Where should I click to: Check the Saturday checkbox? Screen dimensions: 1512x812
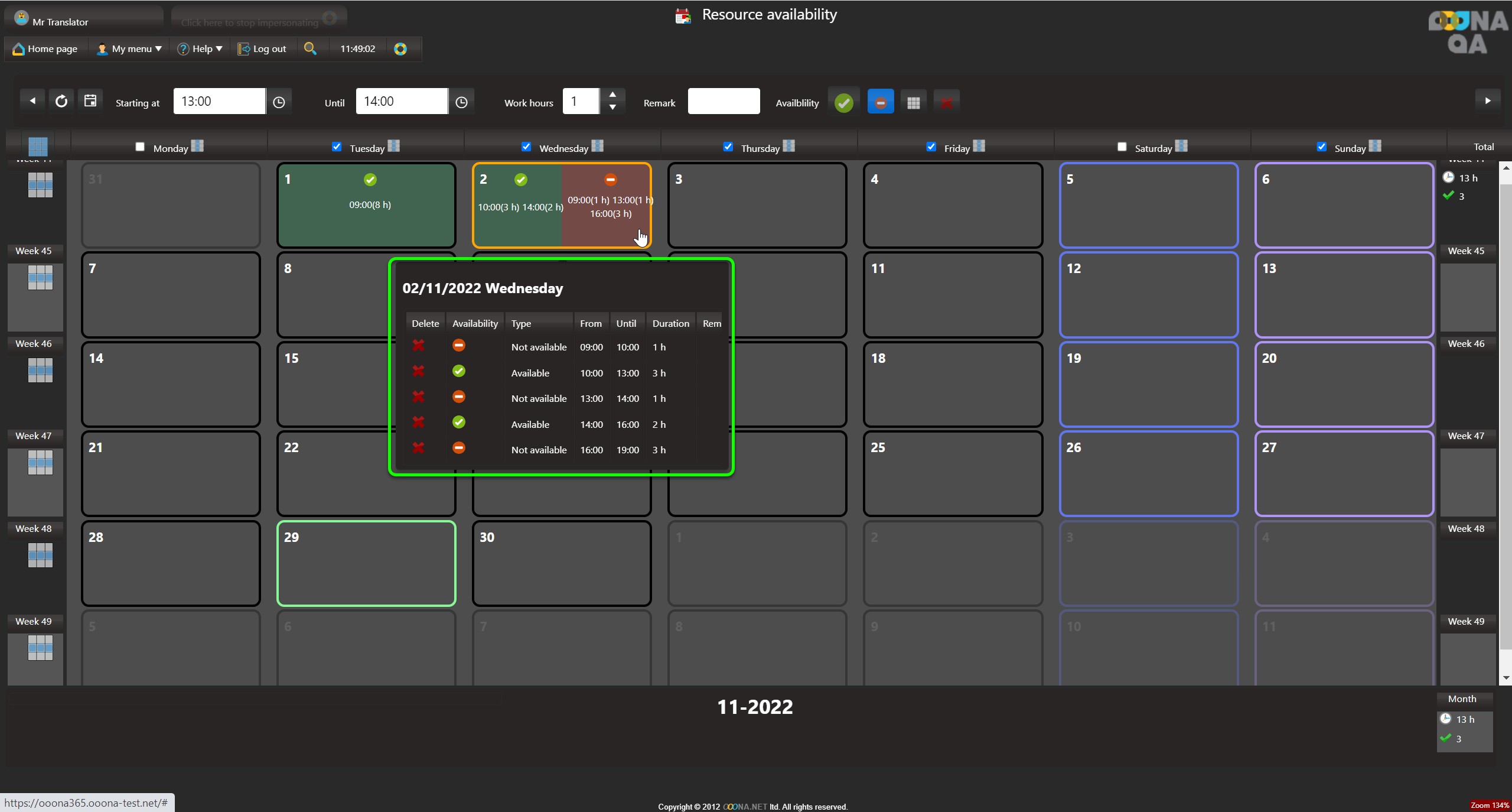point(1122,147)
